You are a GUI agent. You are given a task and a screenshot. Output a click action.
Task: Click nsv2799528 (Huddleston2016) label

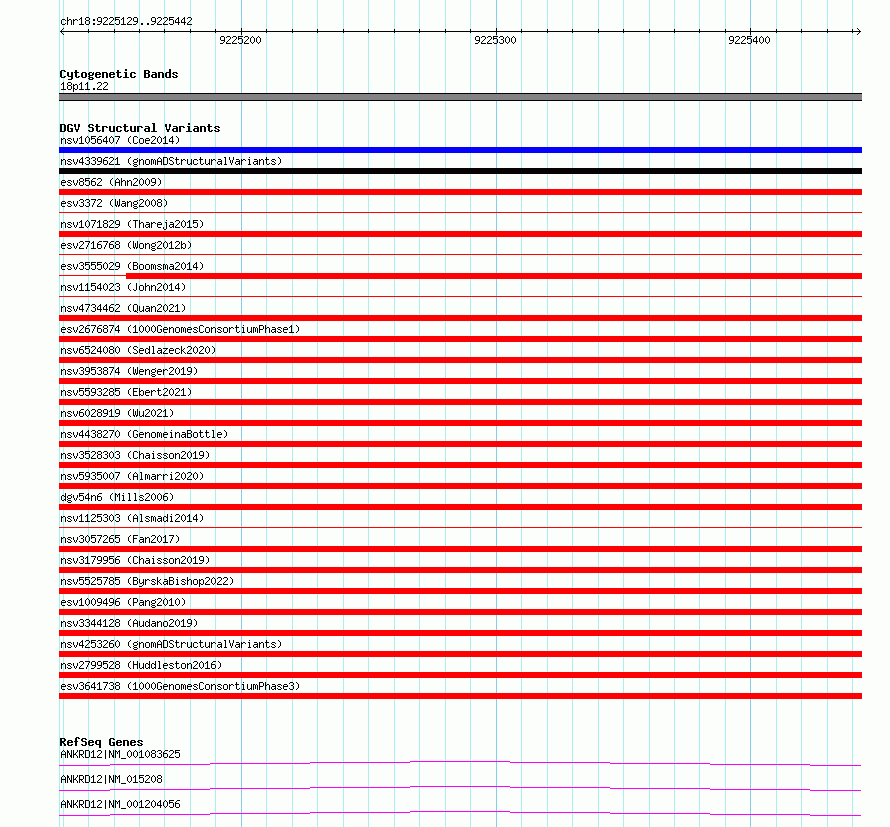(141, 665)
